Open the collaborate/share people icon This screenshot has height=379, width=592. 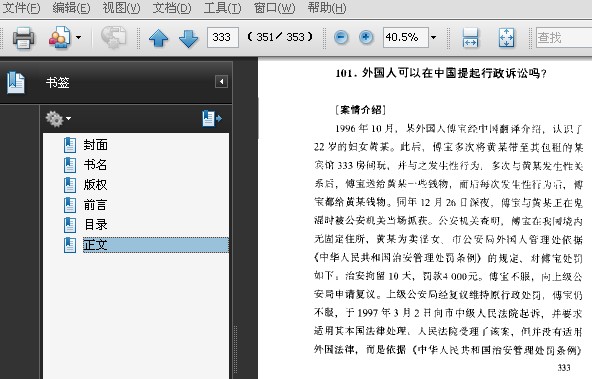(x=60, y=37)
